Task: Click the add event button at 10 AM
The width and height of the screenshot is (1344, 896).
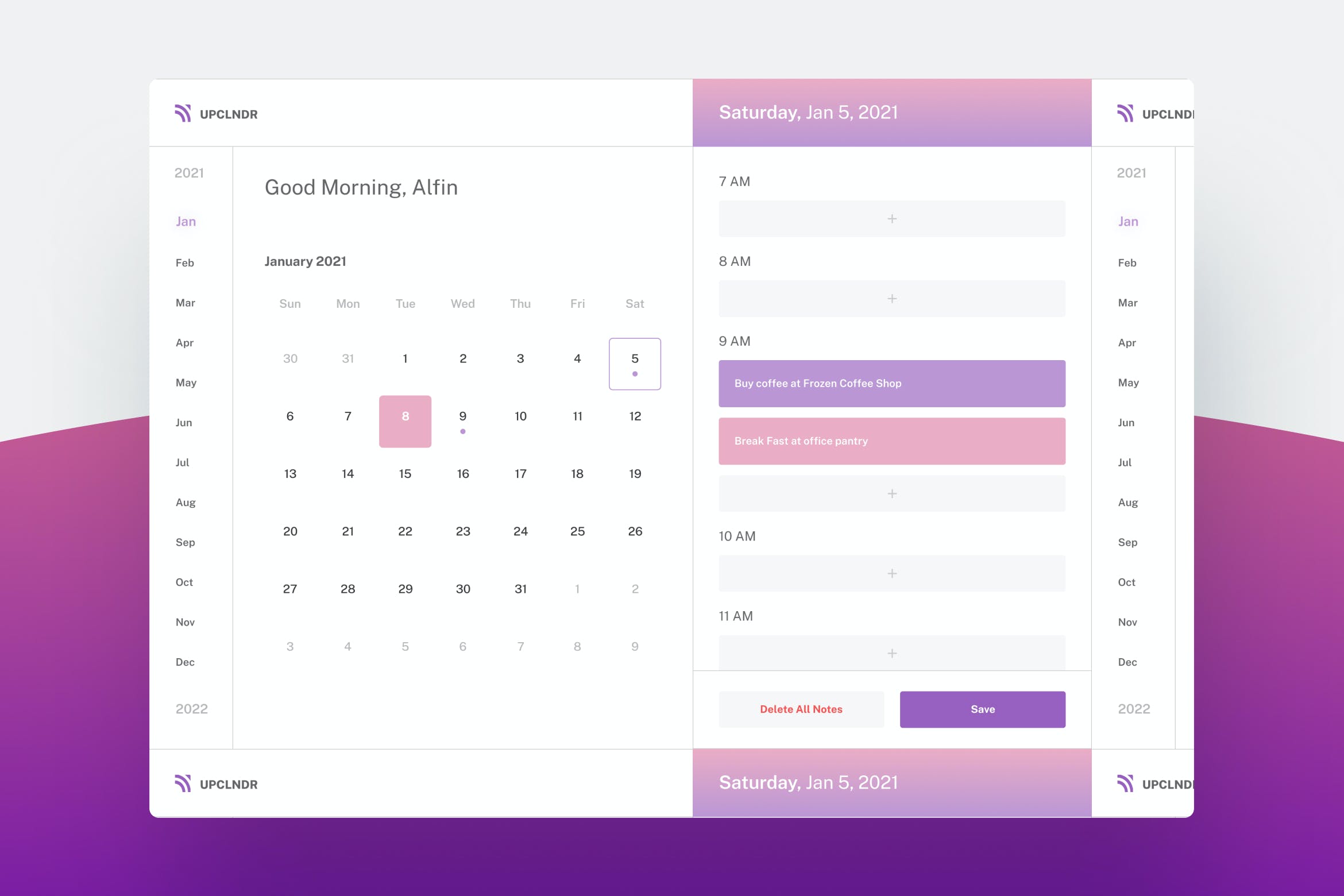Action: click(x=892, y=573)
